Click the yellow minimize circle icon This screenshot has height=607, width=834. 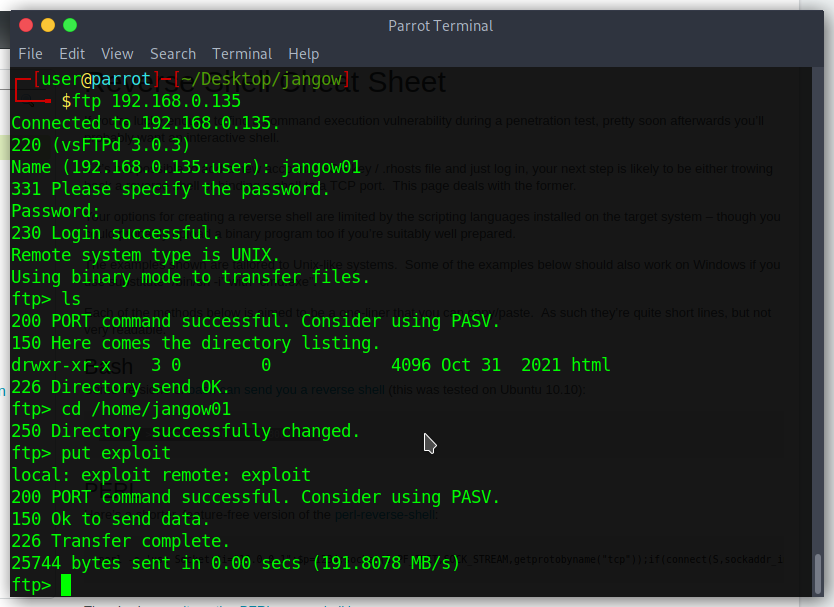click(x=47, y=25)
